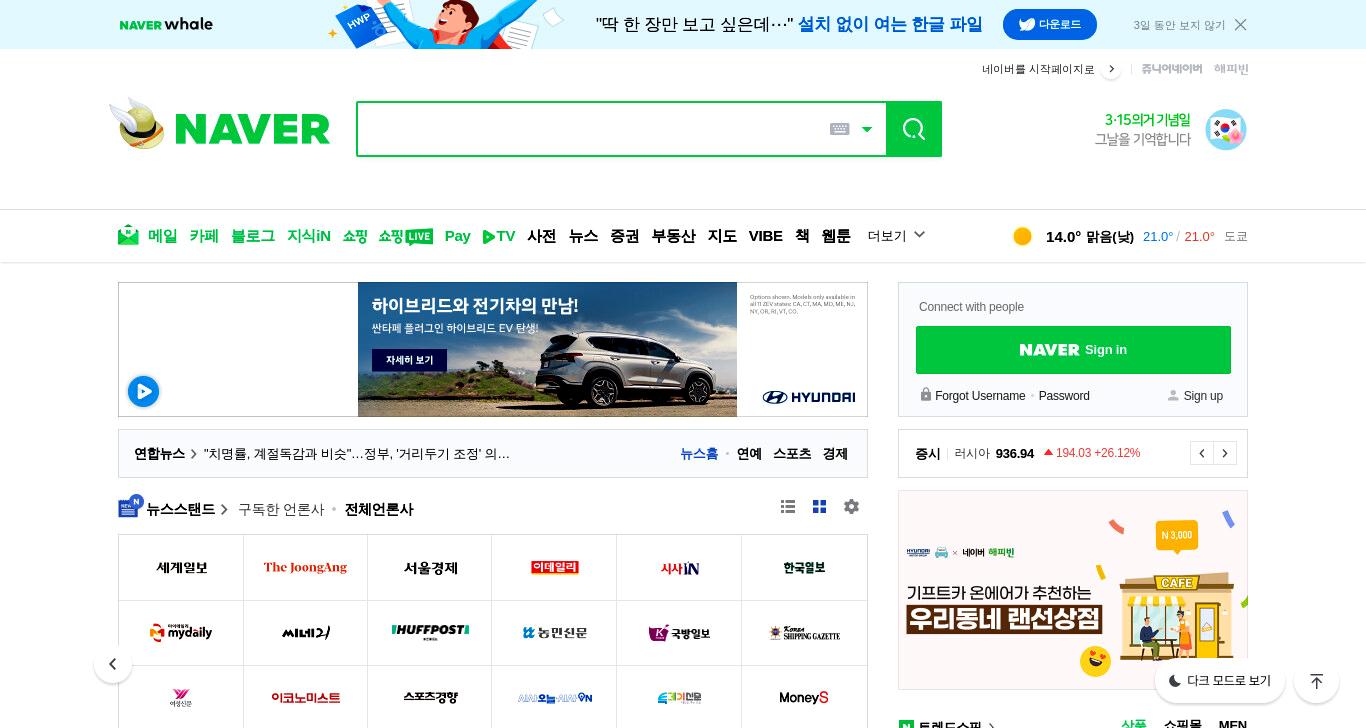Click the Sign up link
The width and height of the screenshot is (1366, 728).
click(x=1203, y=396)
